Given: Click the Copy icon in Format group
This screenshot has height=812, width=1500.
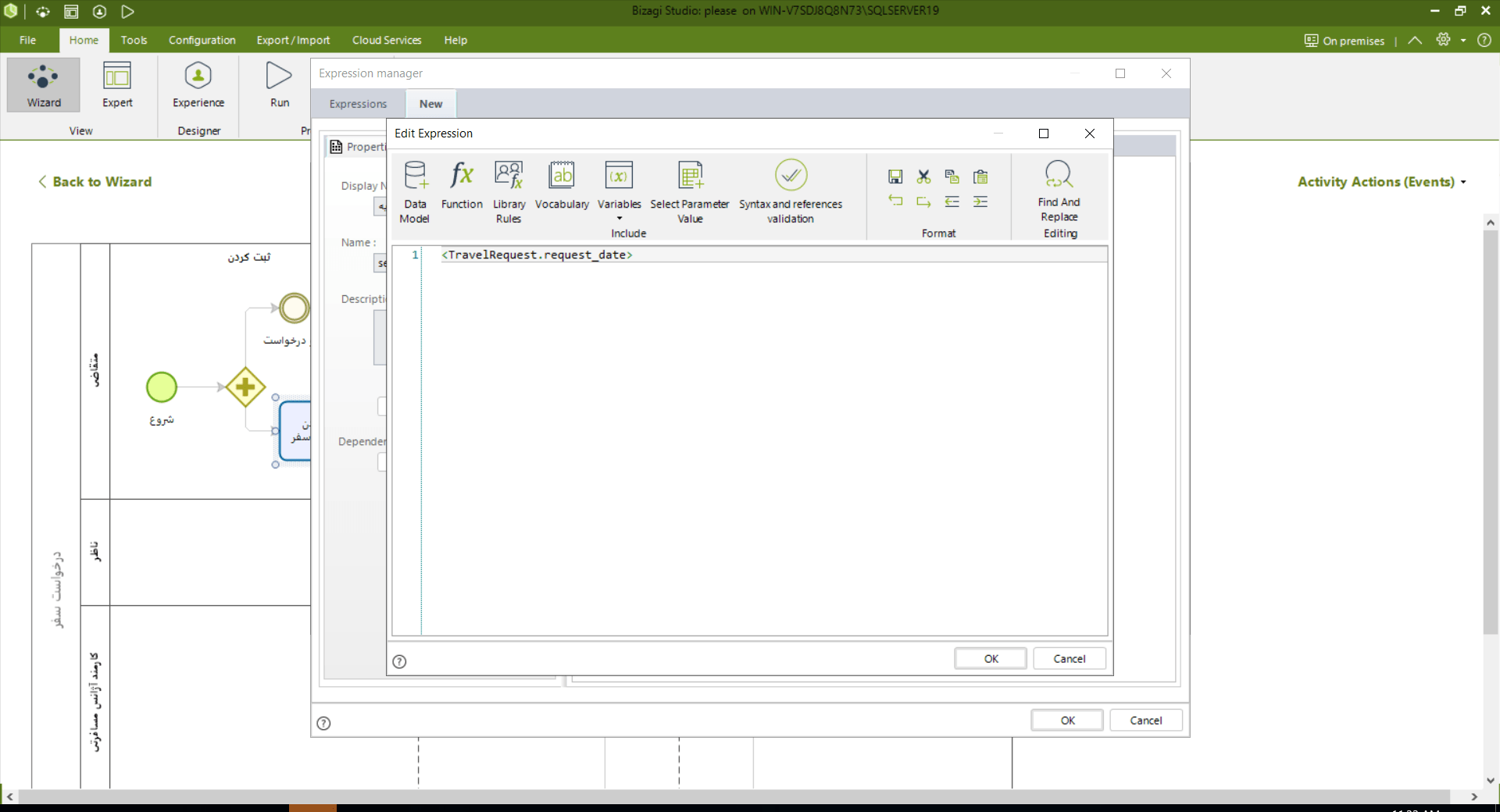Looking at the screenshot, I should tap(952, 176).
